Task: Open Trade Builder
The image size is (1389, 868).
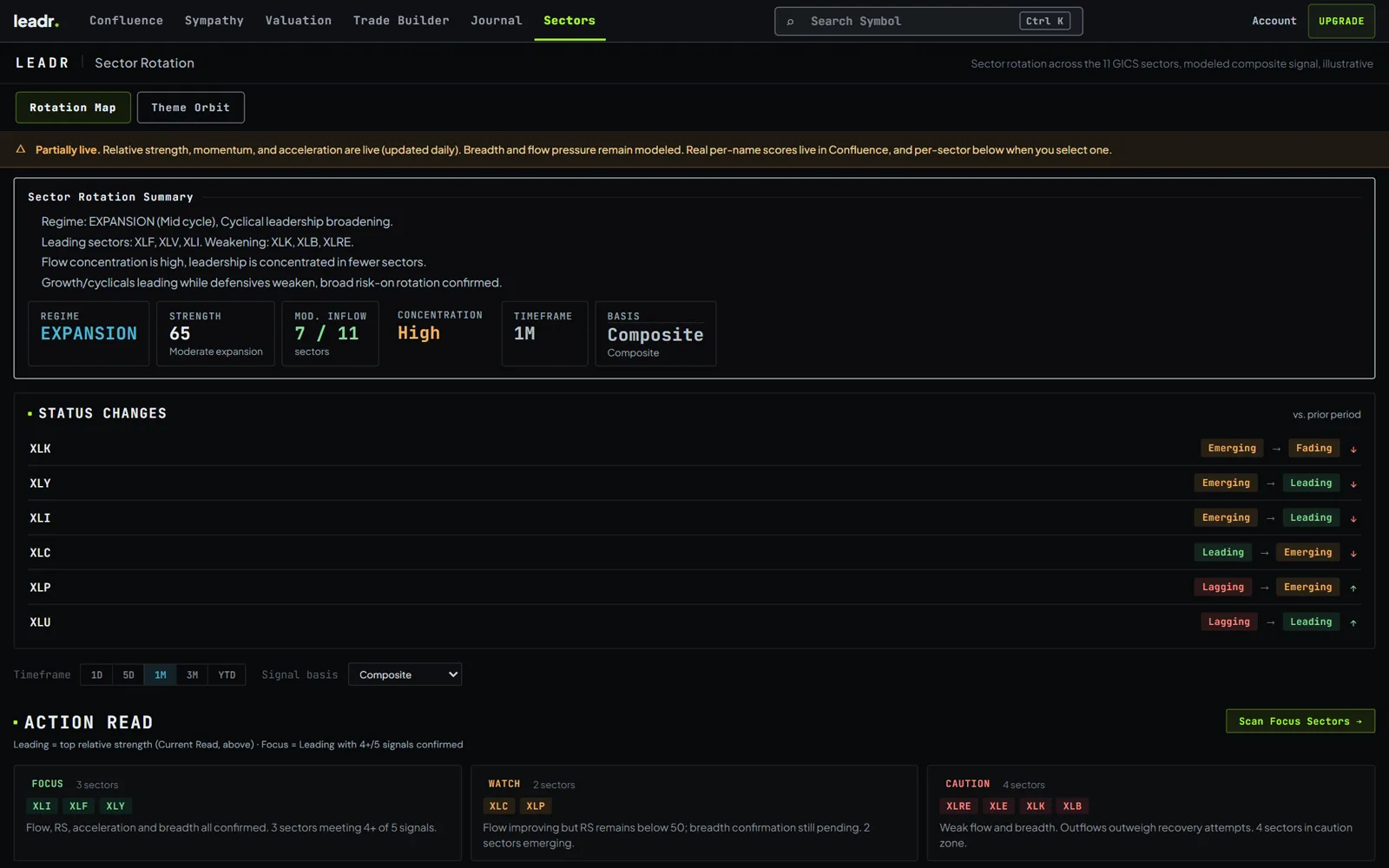Action: coord(401,21)
